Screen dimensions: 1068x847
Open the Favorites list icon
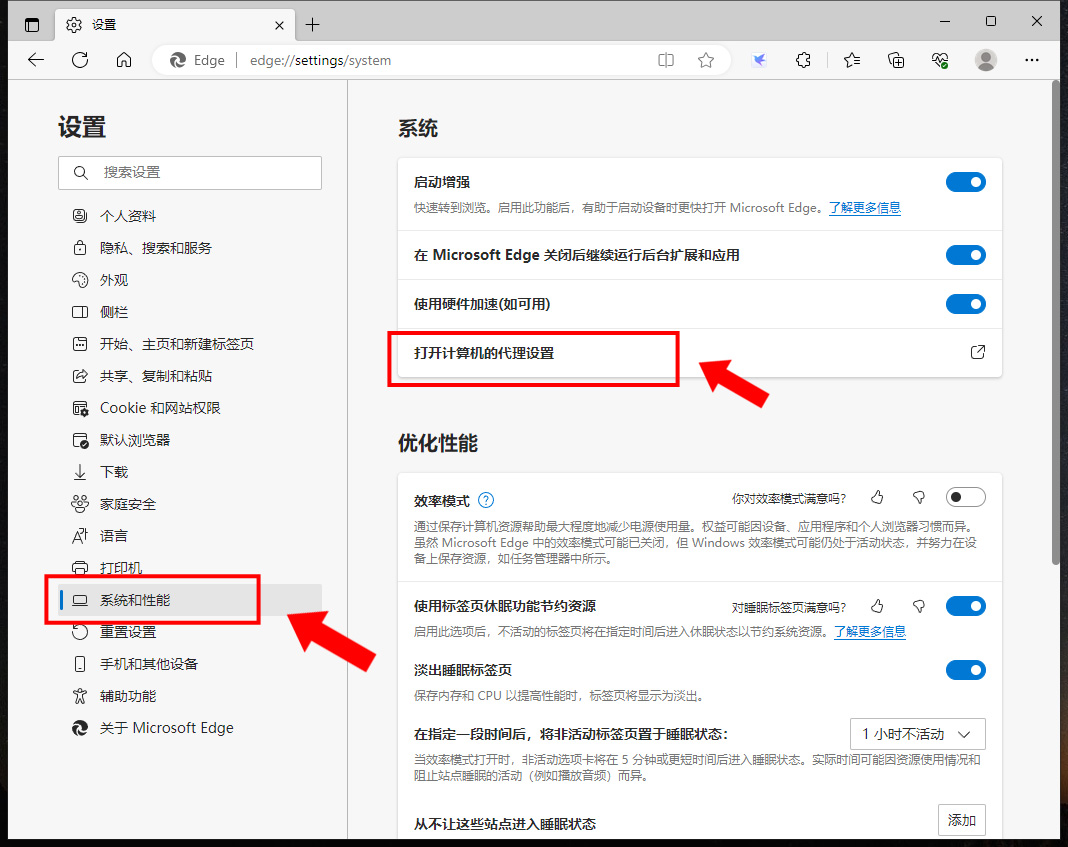(852, 60)
